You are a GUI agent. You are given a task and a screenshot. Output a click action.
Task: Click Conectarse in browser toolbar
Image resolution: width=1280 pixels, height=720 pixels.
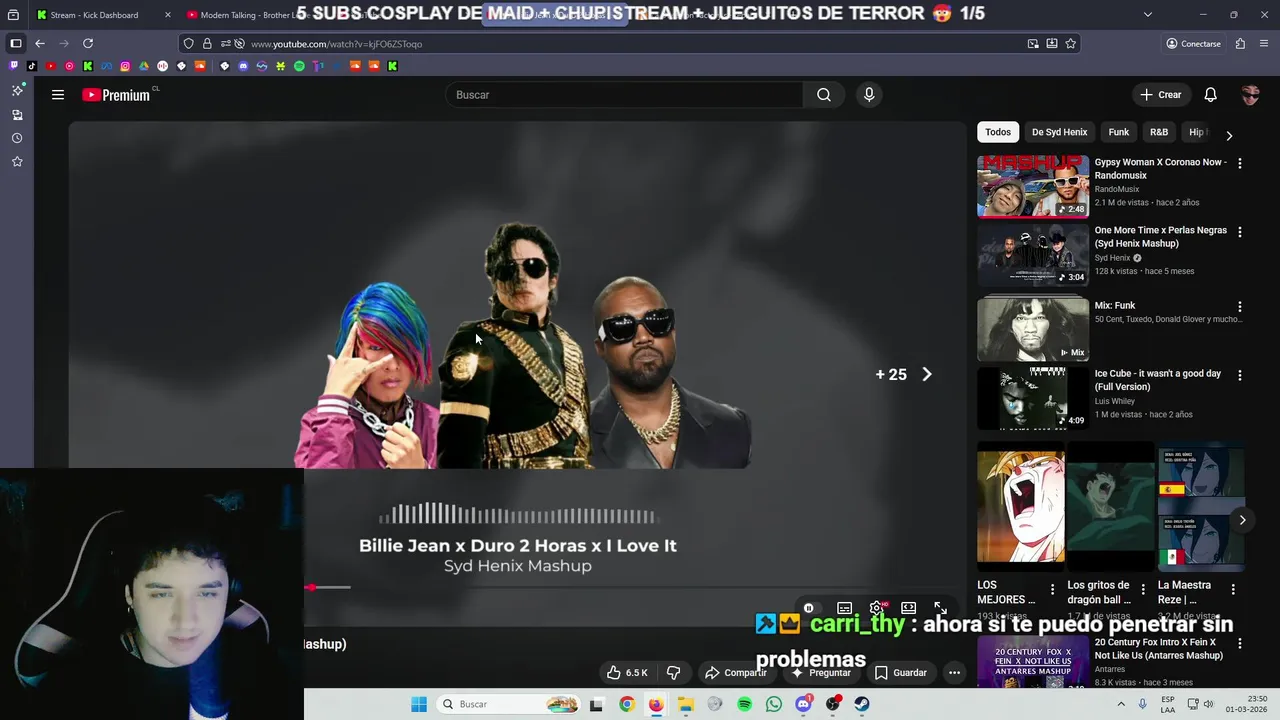1193,44
